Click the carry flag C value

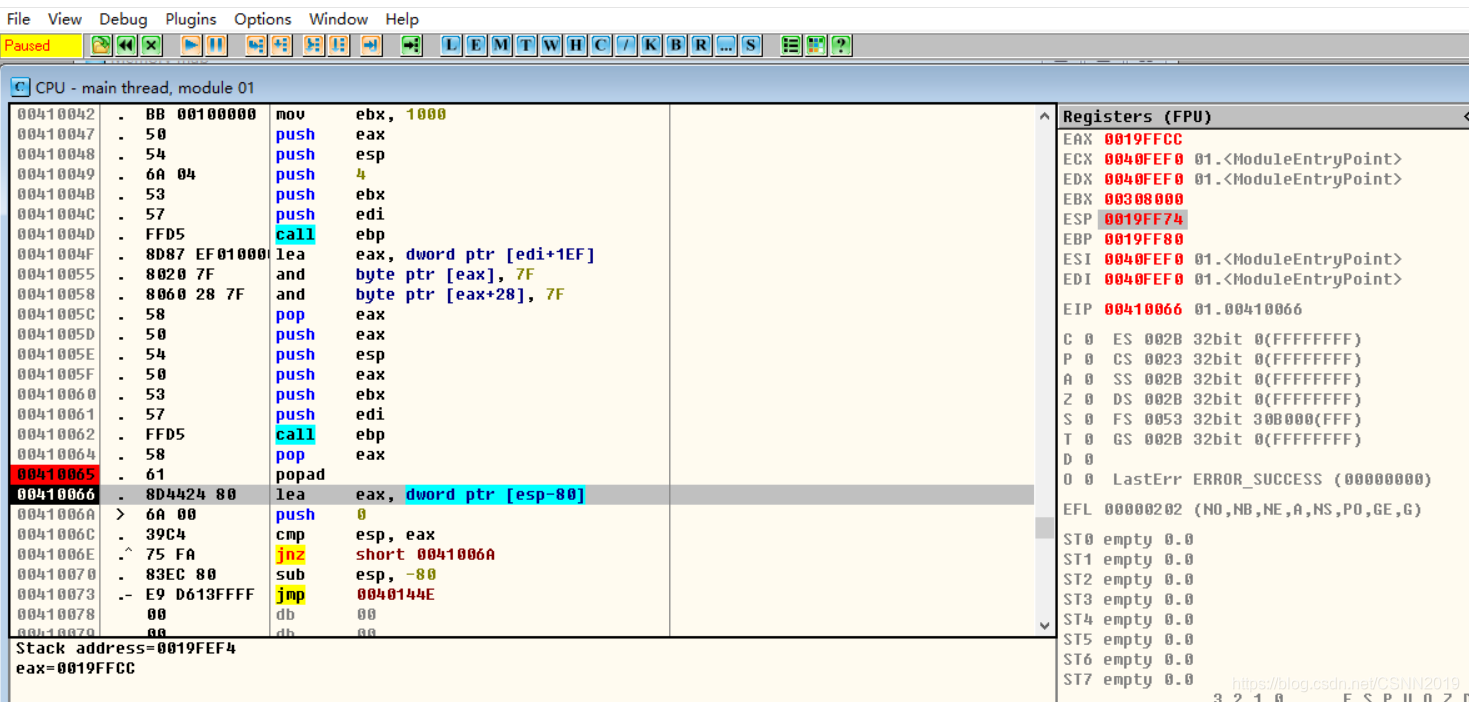click(1088, 339)
